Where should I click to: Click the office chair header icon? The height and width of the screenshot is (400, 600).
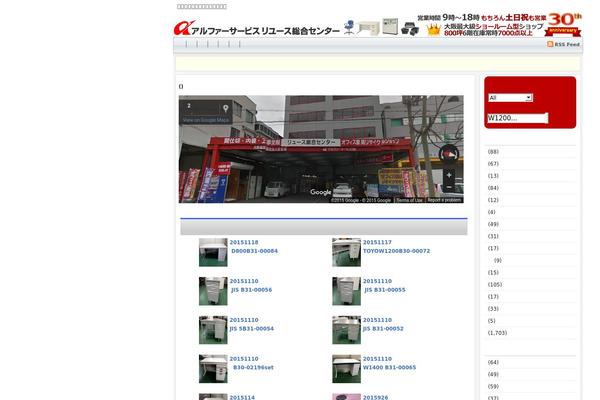349,28
